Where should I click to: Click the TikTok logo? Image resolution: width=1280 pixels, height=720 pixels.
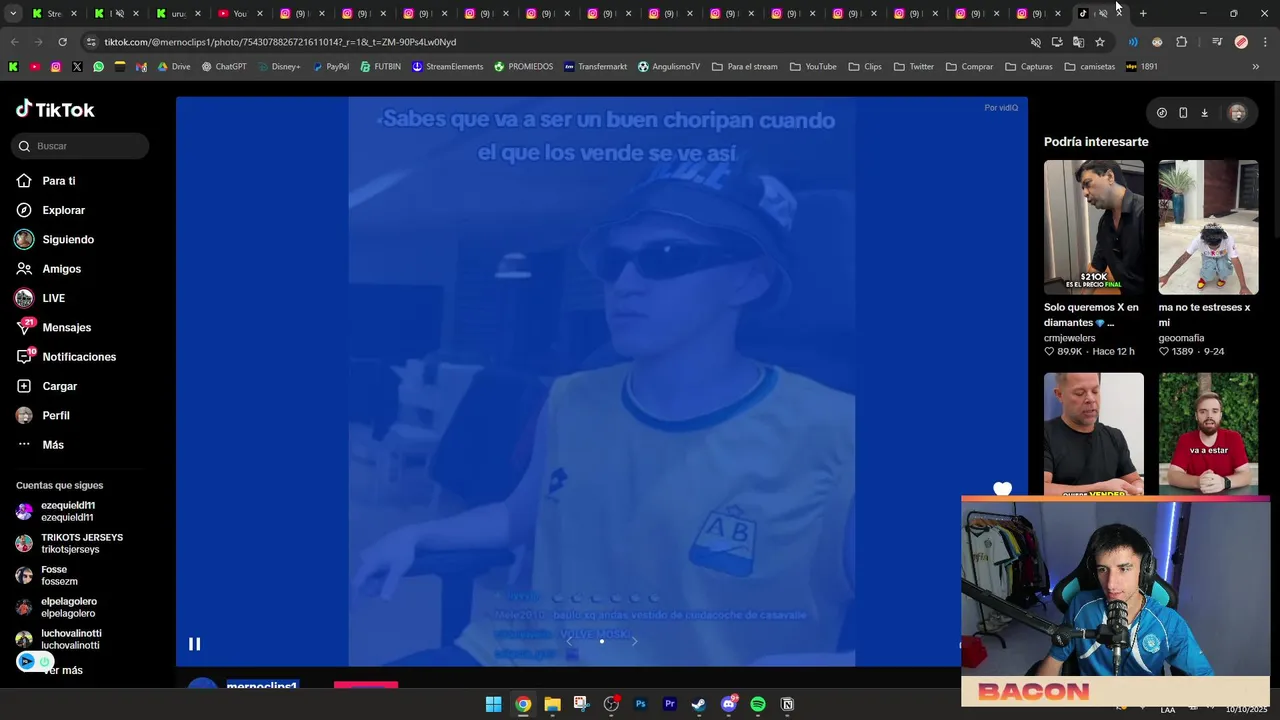[55, 109]
